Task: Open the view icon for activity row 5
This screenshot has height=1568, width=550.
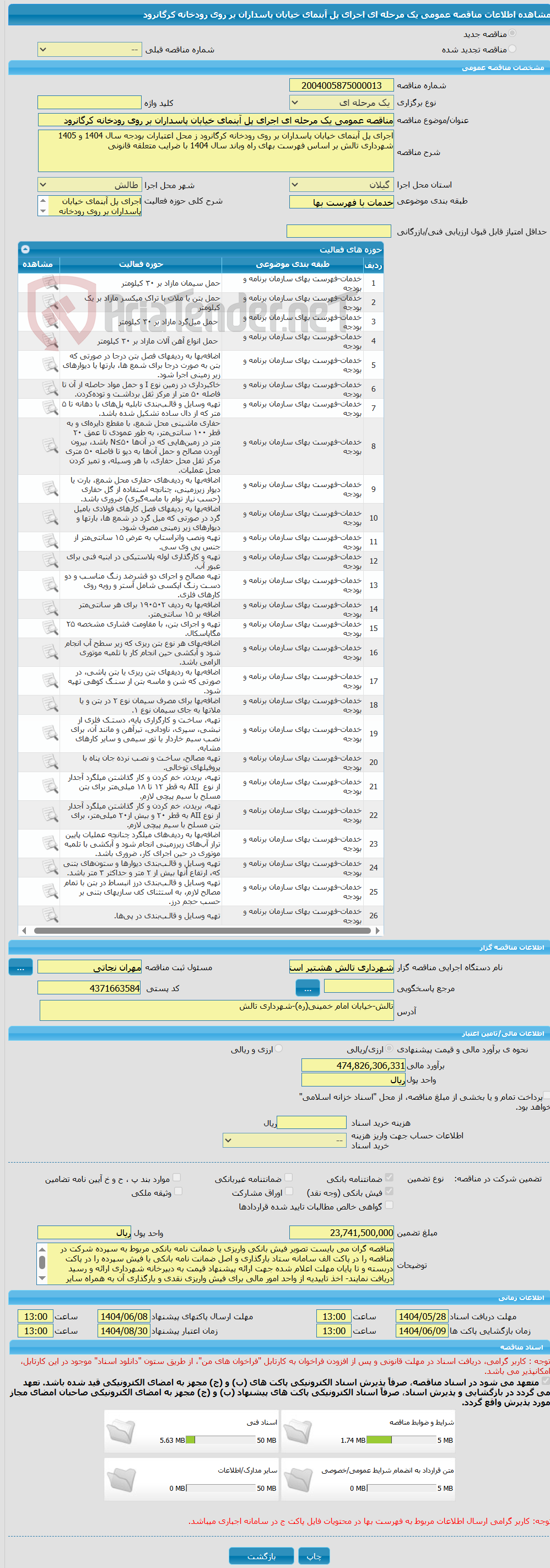Action: point(50,365)
